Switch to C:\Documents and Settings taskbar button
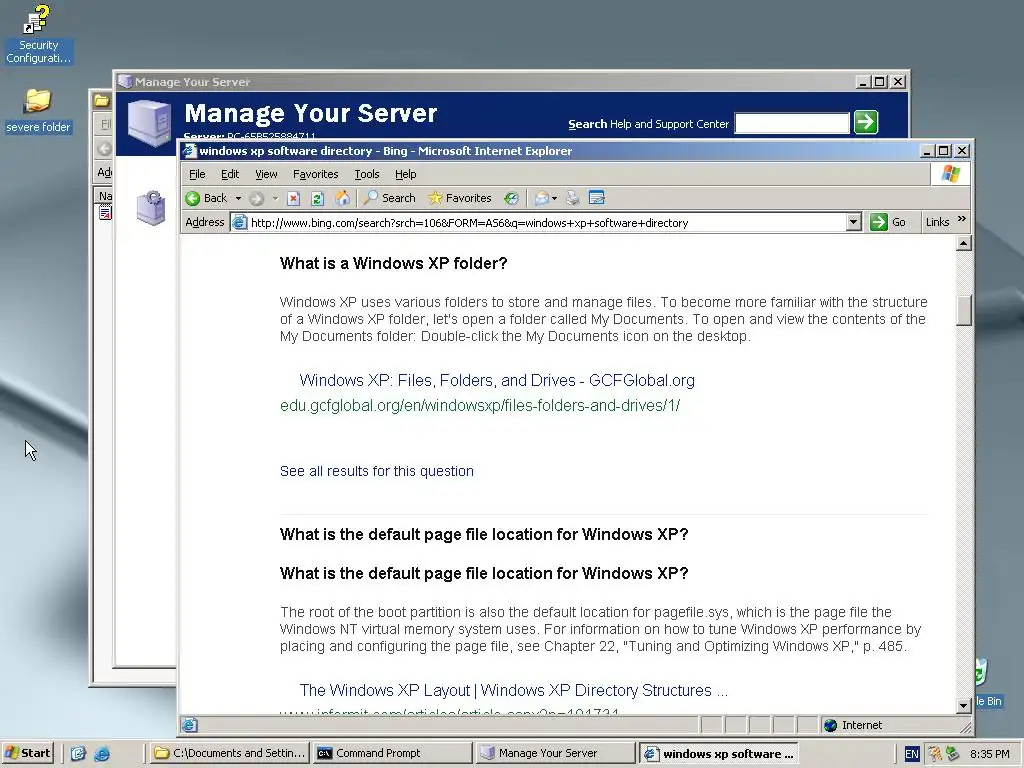1024x768 pixels. pyautogui.click(x=229, y=753)
